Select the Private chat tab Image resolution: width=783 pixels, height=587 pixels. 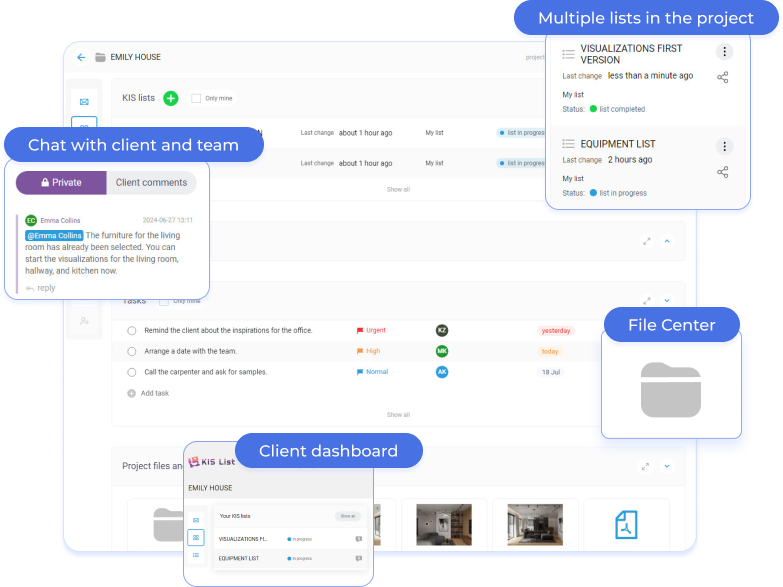(x=61, y=183)
